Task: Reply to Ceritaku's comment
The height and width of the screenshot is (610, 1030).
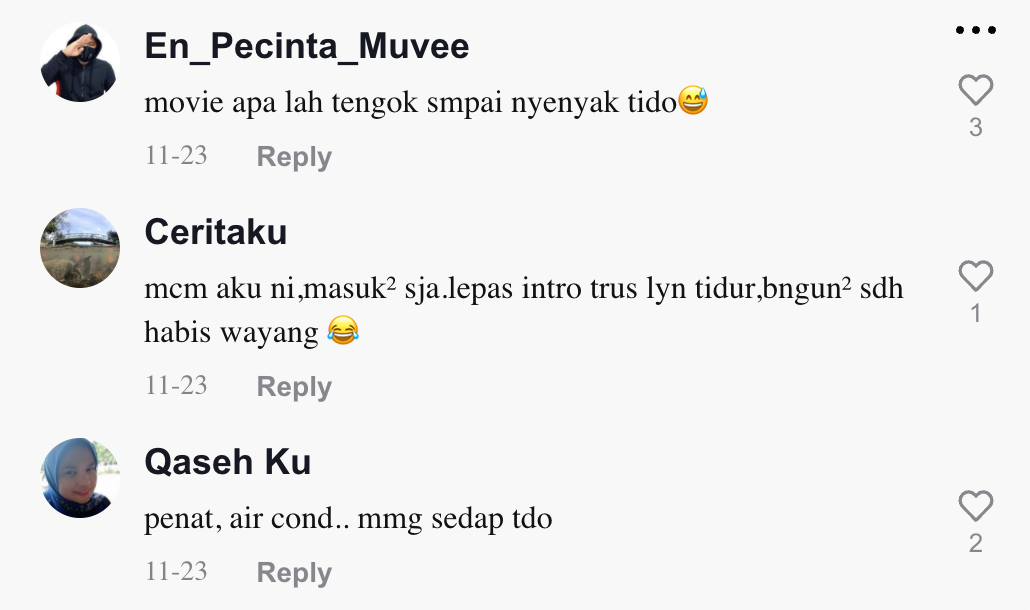Action: click(294, 387)
